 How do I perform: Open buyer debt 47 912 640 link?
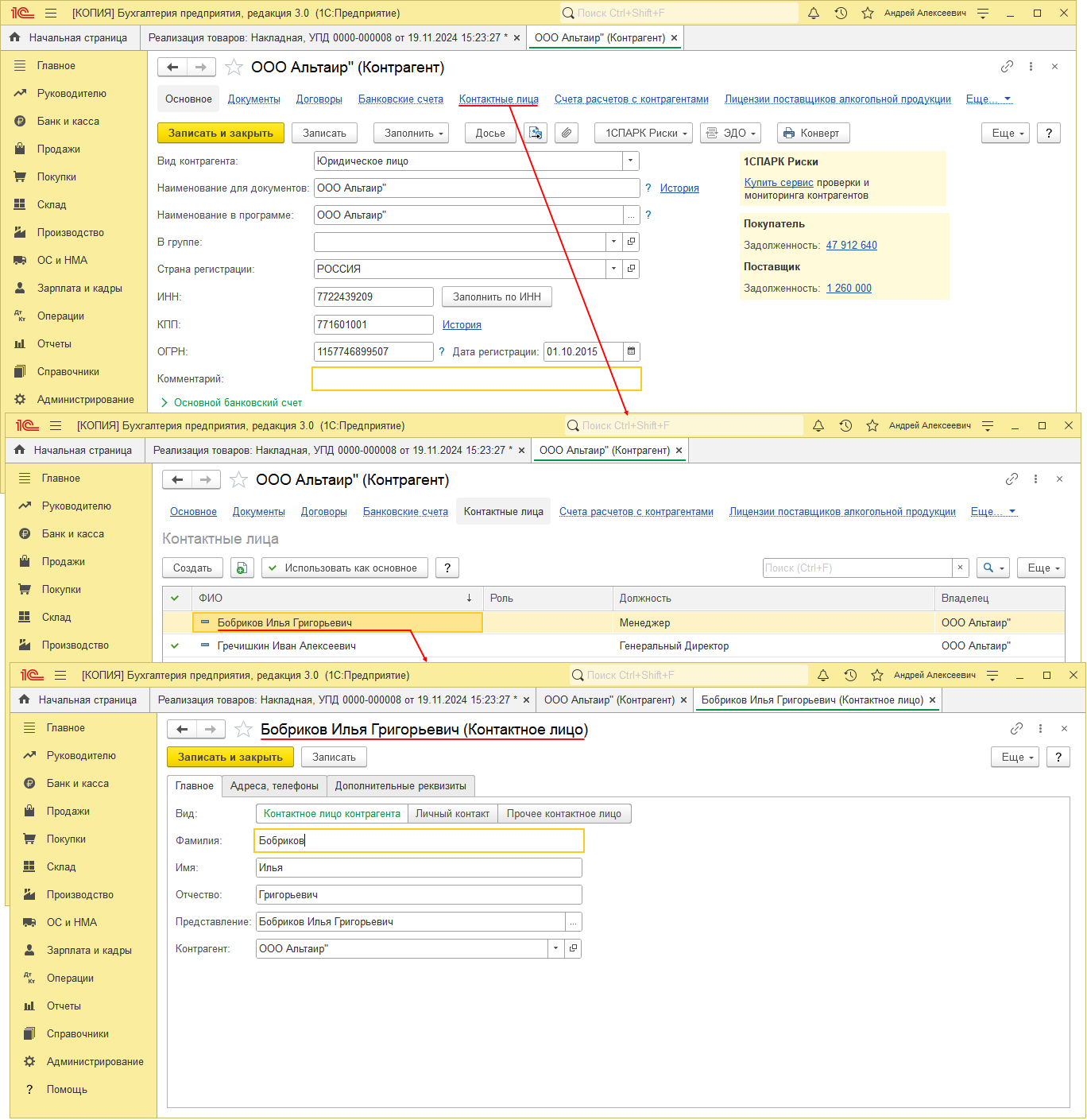(852, 246)
